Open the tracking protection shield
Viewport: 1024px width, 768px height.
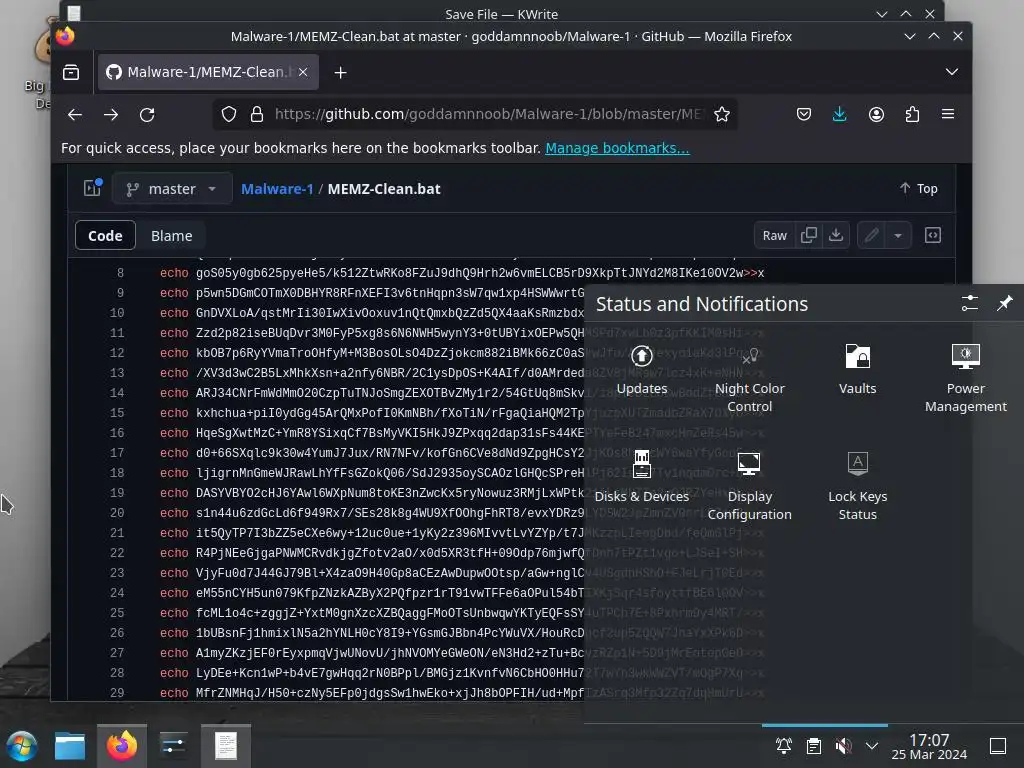[x=229, y=114]
